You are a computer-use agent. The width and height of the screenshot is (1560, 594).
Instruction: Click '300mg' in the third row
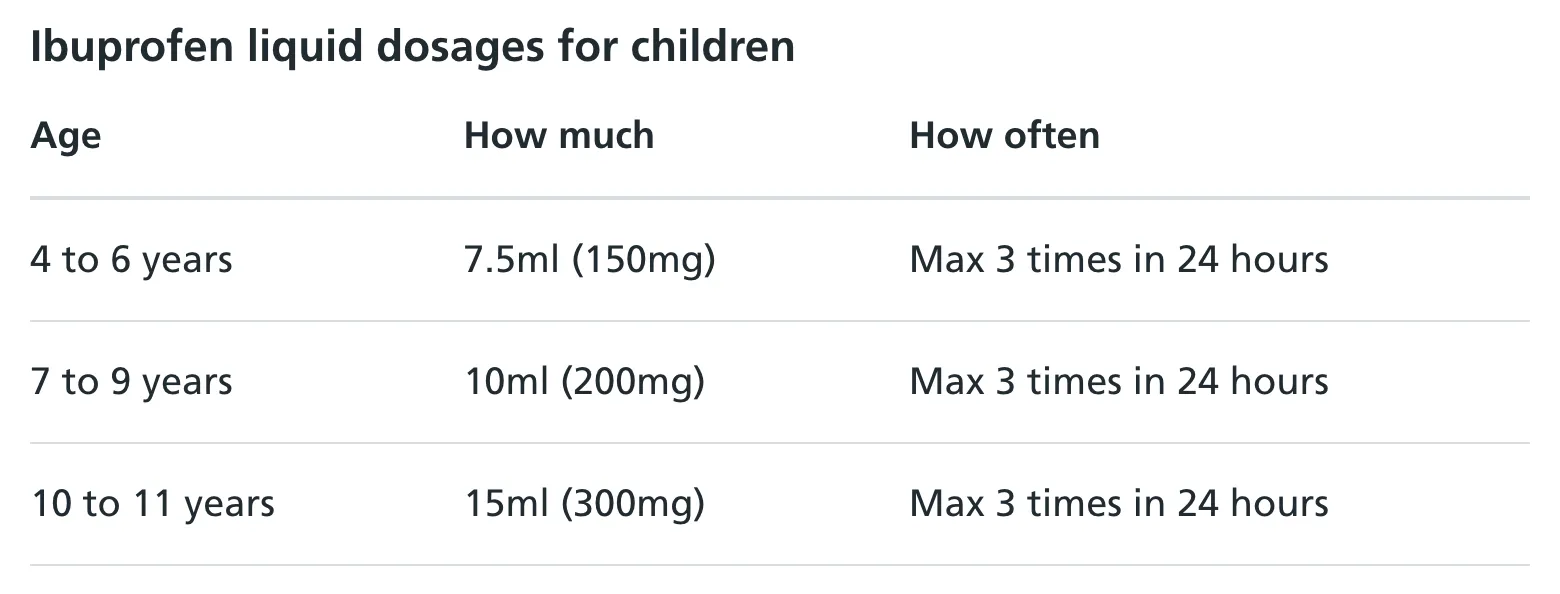[634, 504]
